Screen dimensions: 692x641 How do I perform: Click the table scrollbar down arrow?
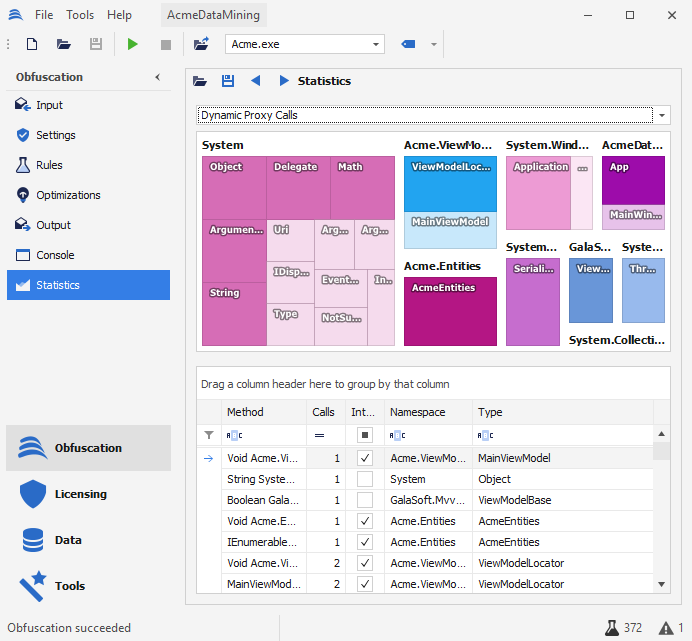point(661,584)
